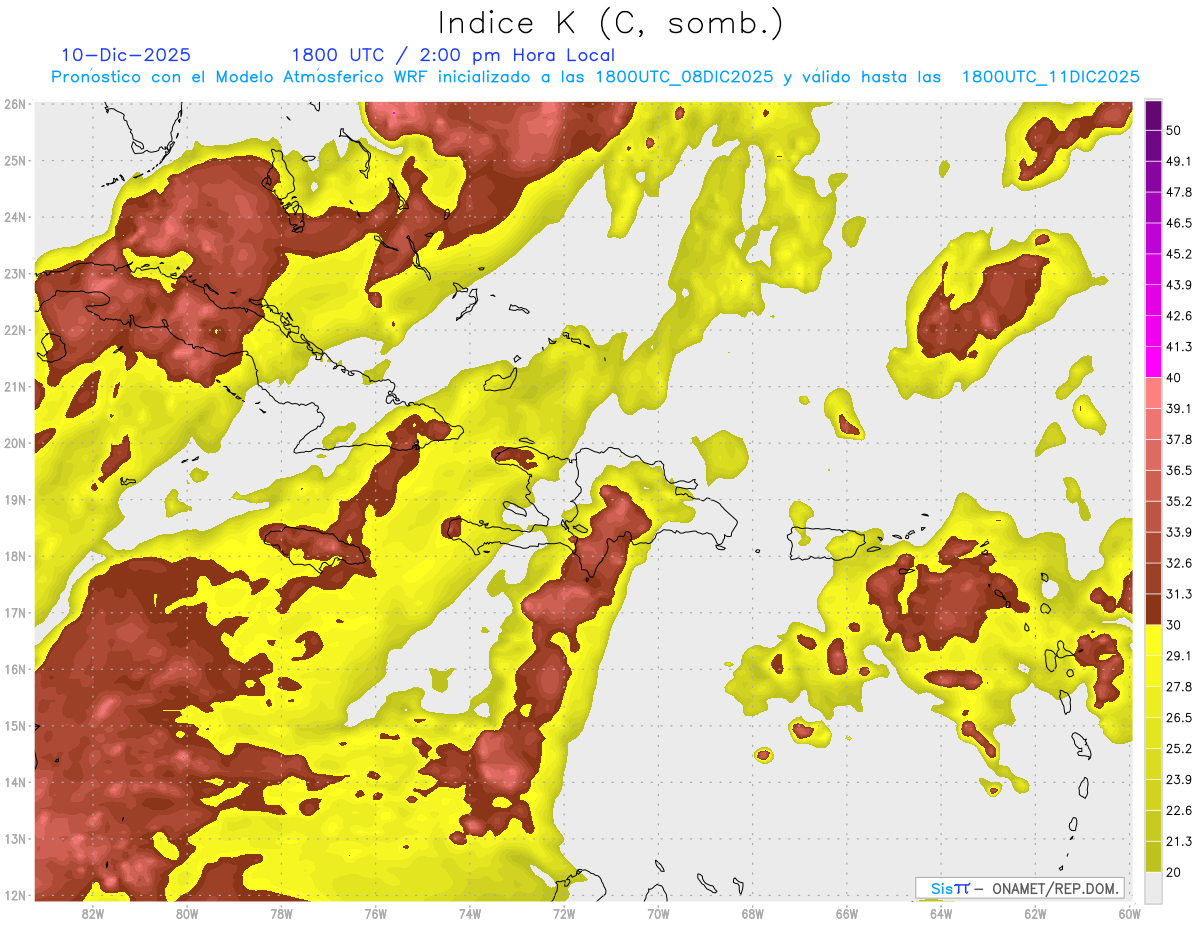
Task: Click the map title "Indice K (C, somb.)"
Action: 610,23
